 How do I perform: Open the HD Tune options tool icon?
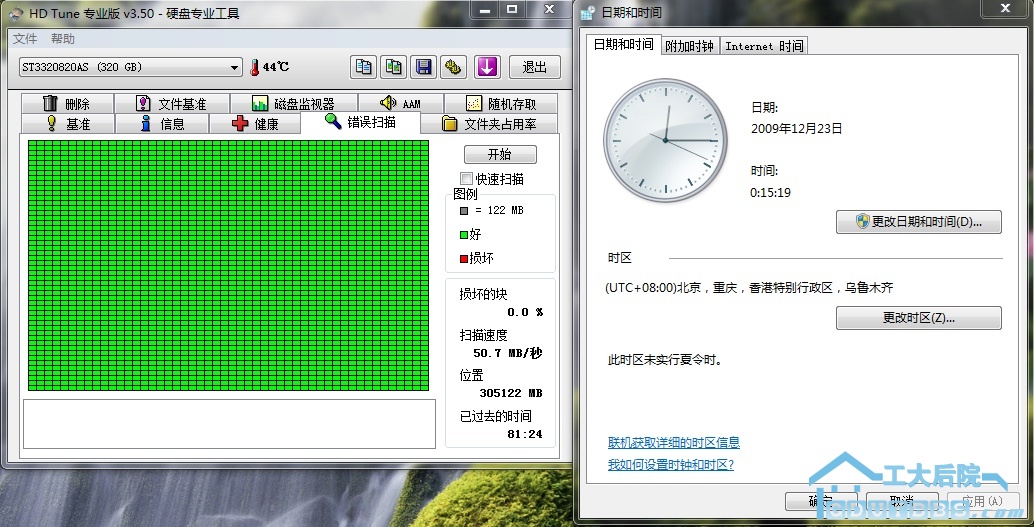(x=454, y=67)
